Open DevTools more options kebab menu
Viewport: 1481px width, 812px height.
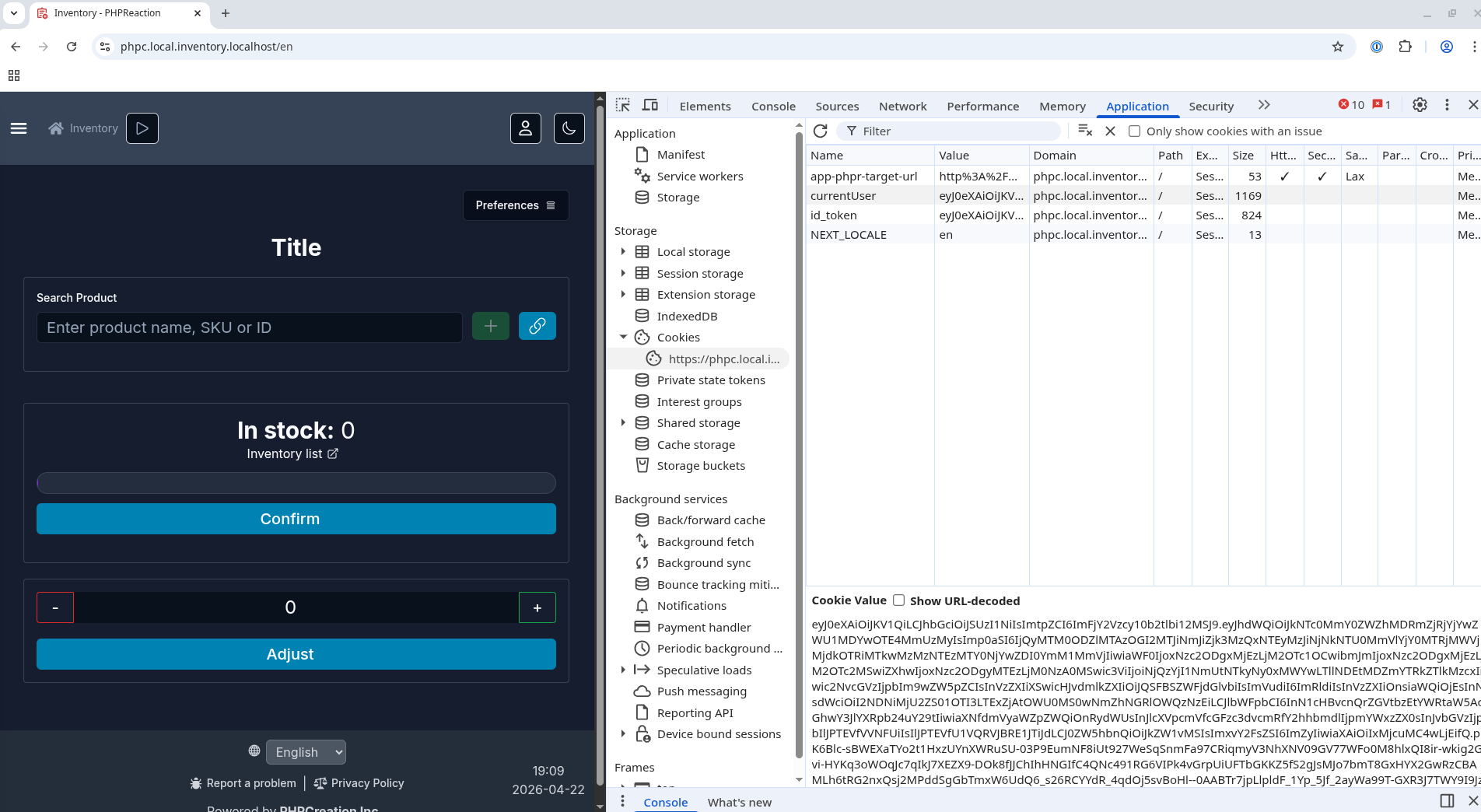(1447, 105)
